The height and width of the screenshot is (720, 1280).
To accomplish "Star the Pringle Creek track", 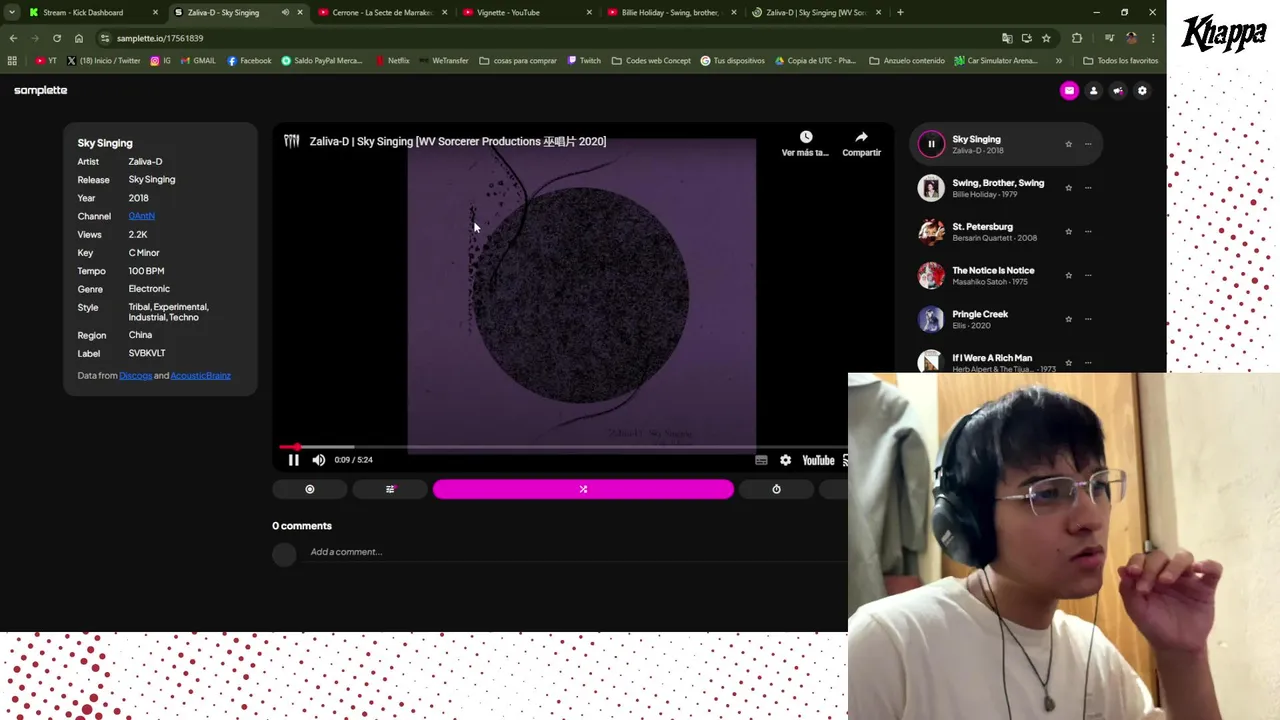I will point(1068,319).
